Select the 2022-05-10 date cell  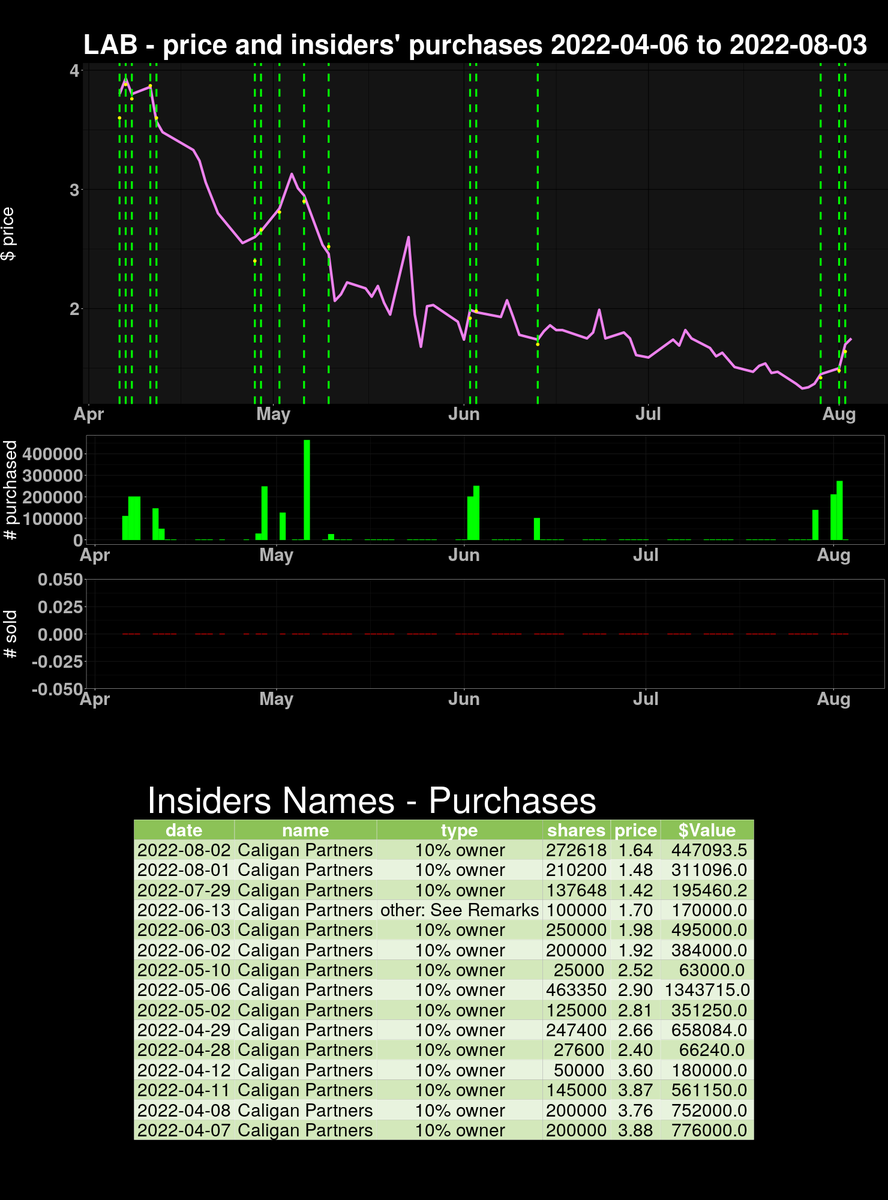[x=184, y=970]
